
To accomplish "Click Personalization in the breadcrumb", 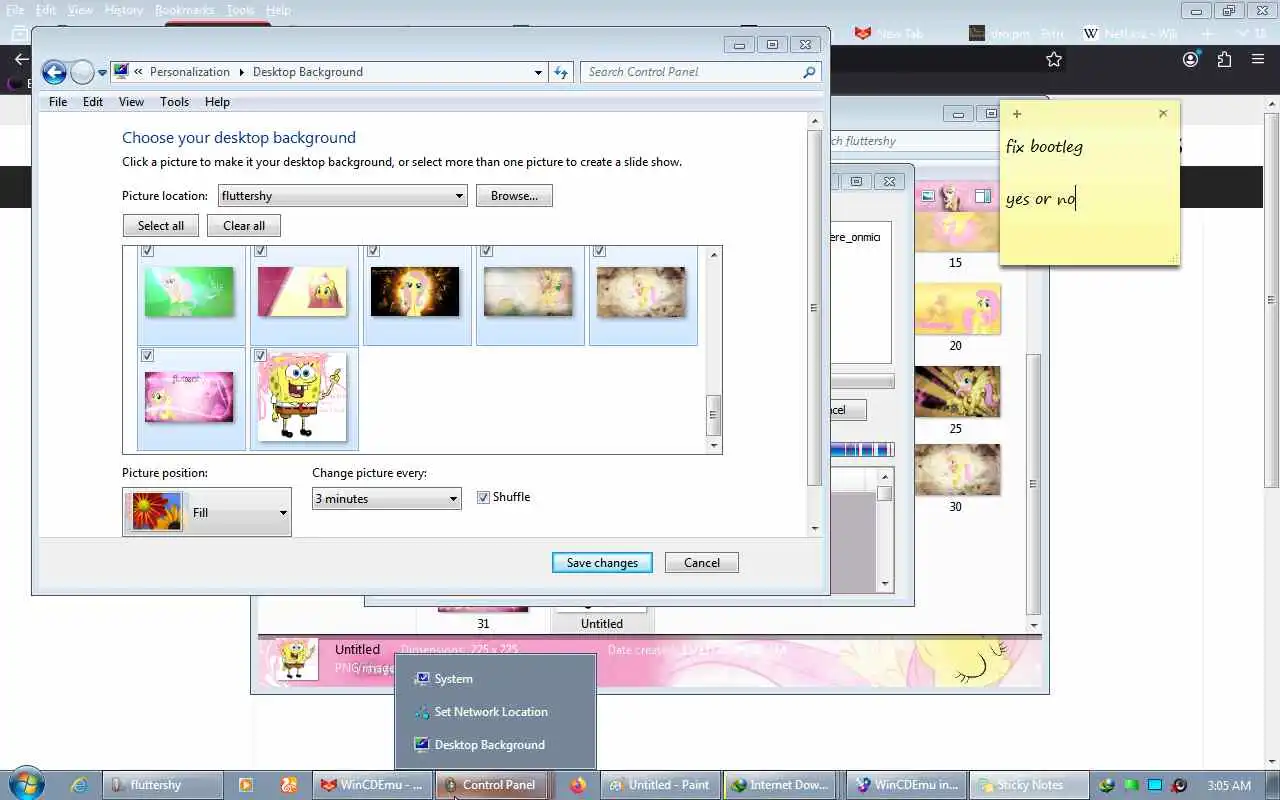I will click(x=190, y=72).
